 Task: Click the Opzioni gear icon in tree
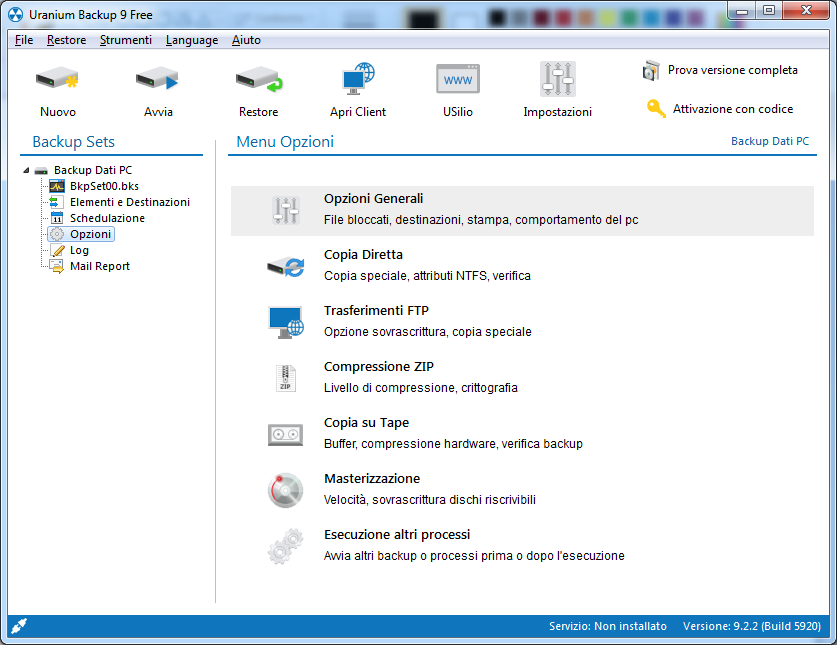[x=57, y=234]
